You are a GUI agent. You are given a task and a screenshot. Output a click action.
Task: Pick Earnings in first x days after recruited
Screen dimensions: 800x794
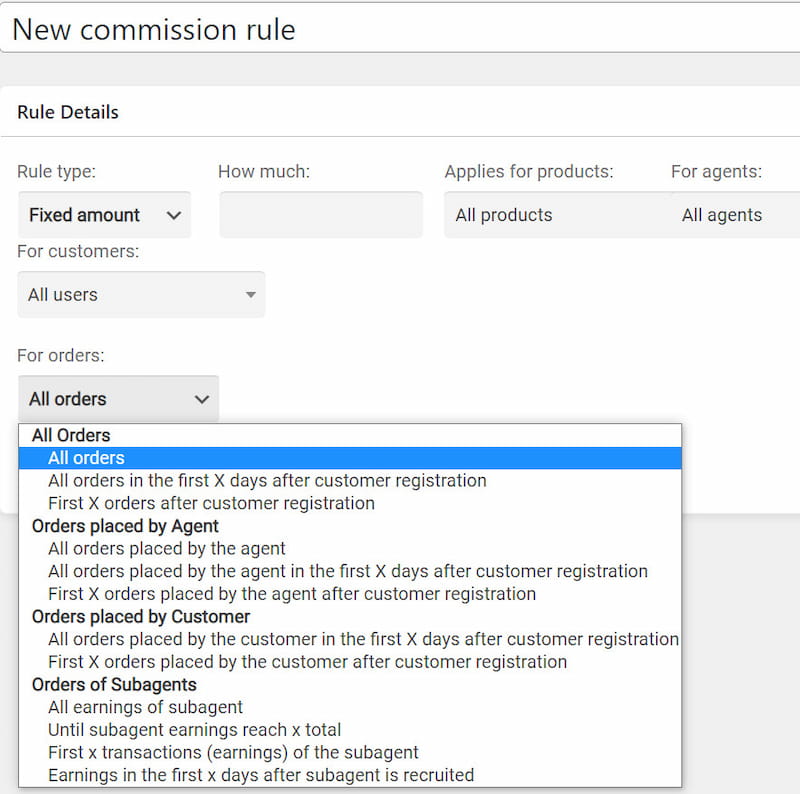pos(261,775)
